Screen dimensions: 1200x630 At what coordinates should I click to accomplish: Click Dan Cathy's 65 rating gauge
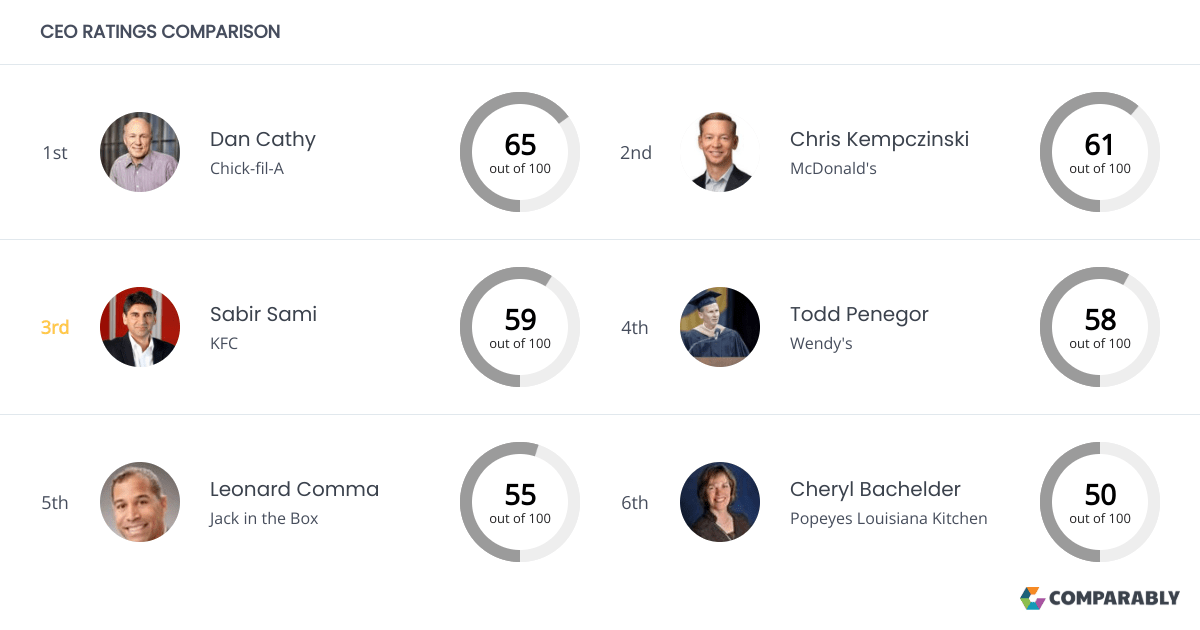click(520, 152)
